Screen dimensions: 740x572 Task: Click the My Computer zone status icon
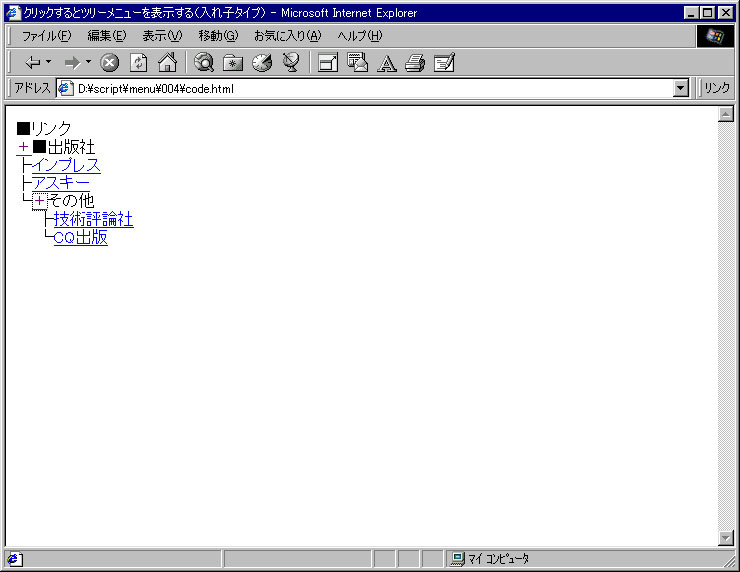457,559
